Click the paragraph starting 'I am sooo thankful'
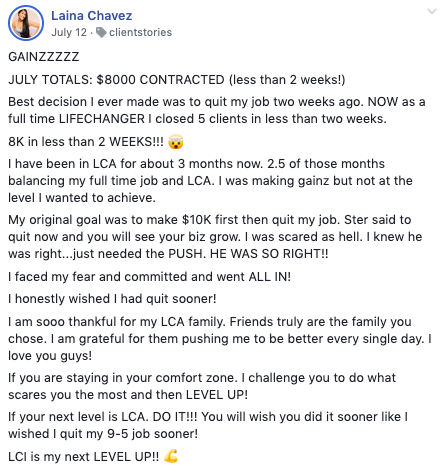Screen dimensions: 440x475 [x=220, y=339]
